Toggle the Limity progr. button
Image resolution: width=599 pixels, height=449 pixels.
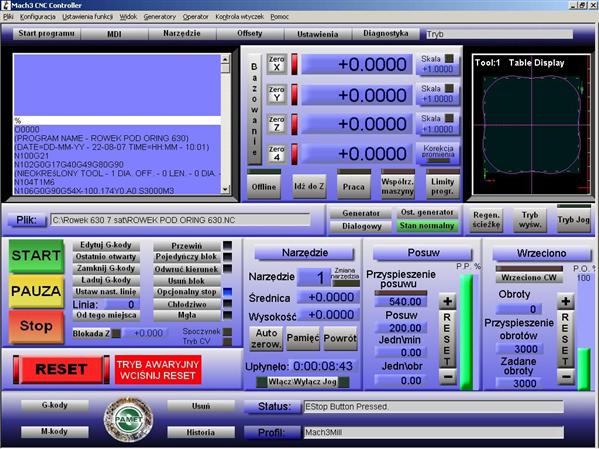[x=442, y=185]
